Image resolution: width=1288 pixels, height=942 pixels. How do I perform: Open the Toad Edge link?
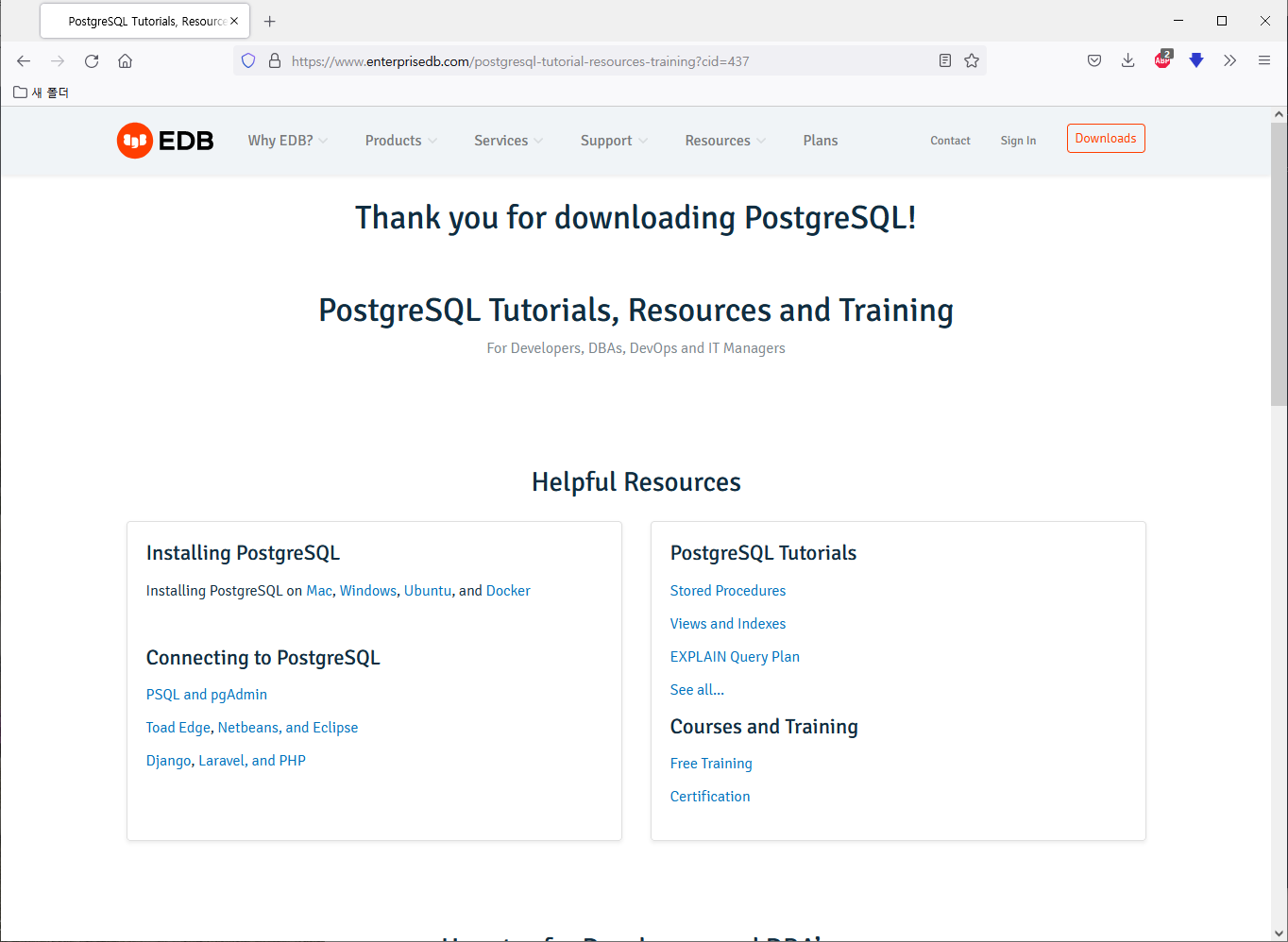[178, 728]
